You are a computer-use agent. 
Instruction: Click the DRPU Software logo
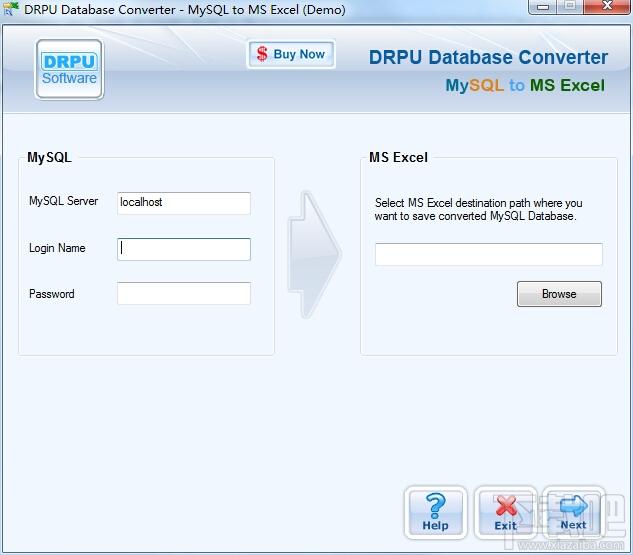[x=69, y=69]
